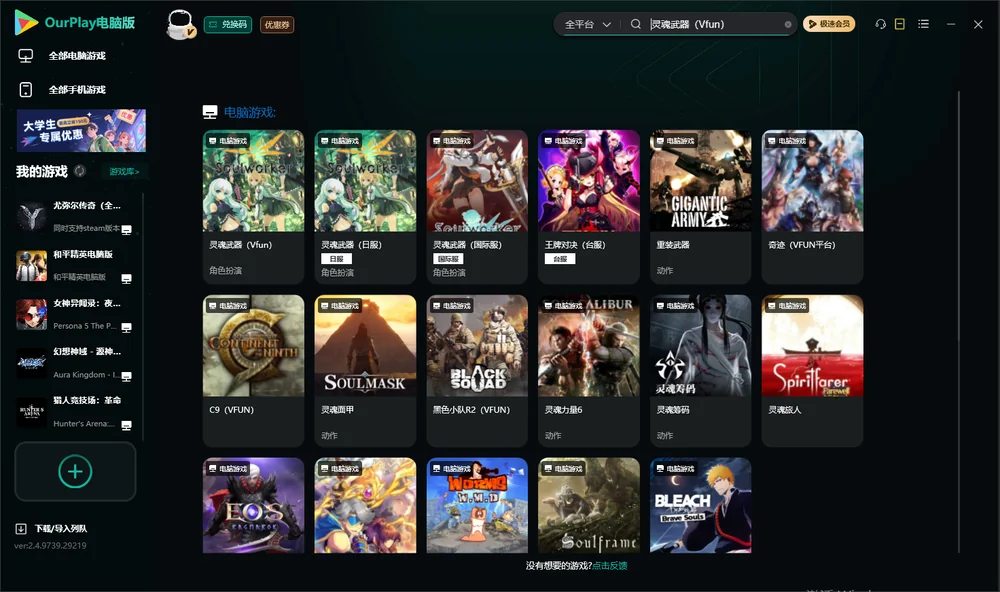Screen dimensions: 1000x592
Task: Click the PC icon on 女神异闻录 row
Action: coord(126,327)
